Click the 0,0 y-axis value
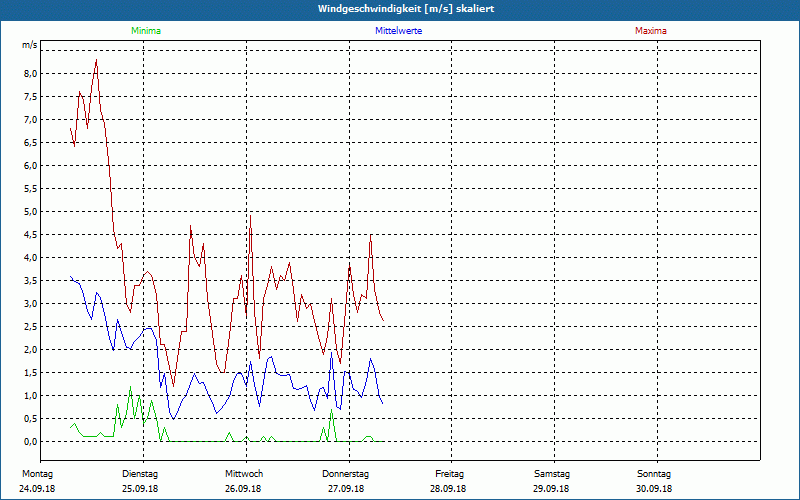 31,441
